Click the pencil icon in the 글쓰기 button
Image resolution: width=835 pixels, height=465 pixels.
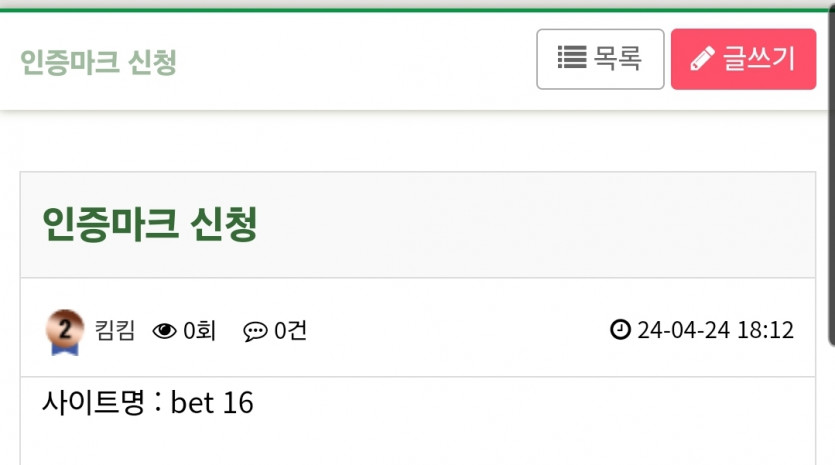point(702,59)
